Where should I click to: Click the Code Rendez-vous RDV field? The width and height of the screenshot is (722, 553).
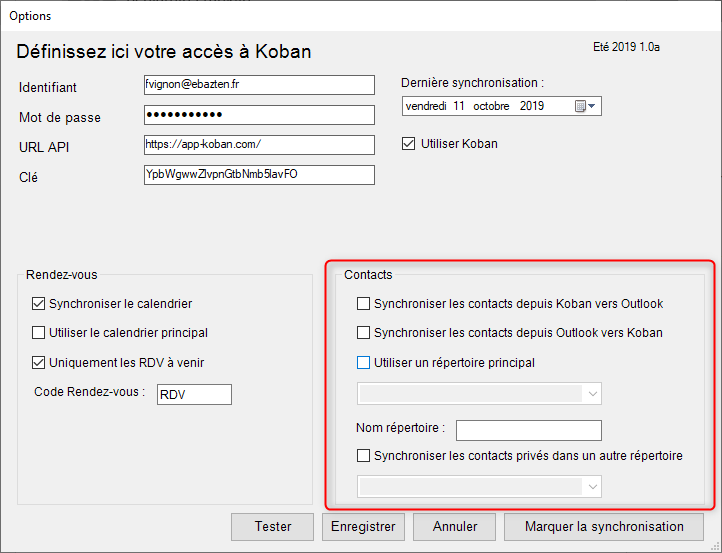(194, 395)
